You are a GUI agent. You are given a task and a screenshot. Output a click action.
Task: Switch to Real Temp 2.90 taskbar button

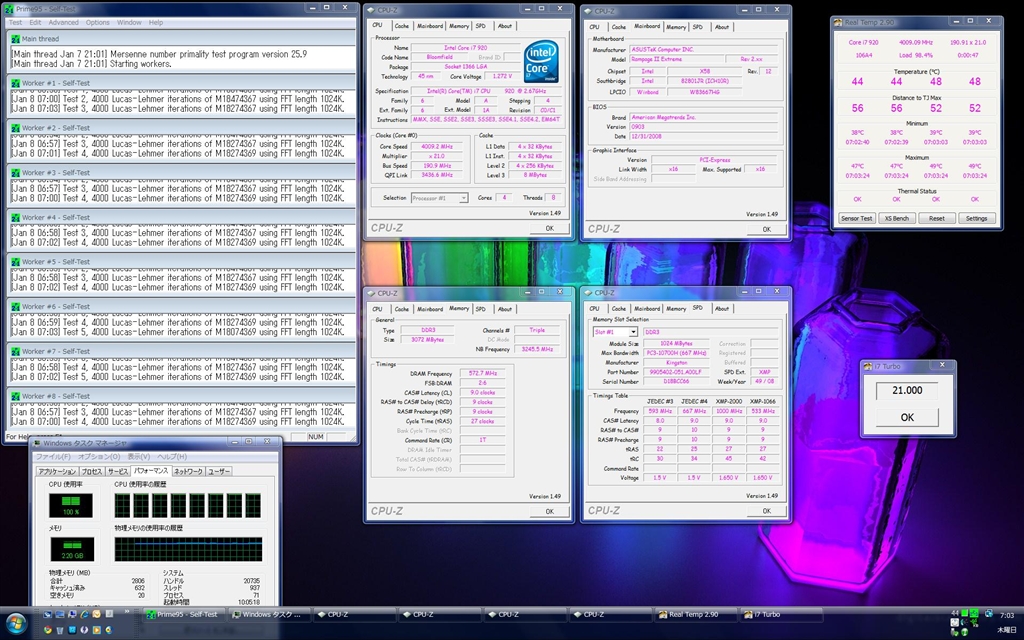[693, 614]
